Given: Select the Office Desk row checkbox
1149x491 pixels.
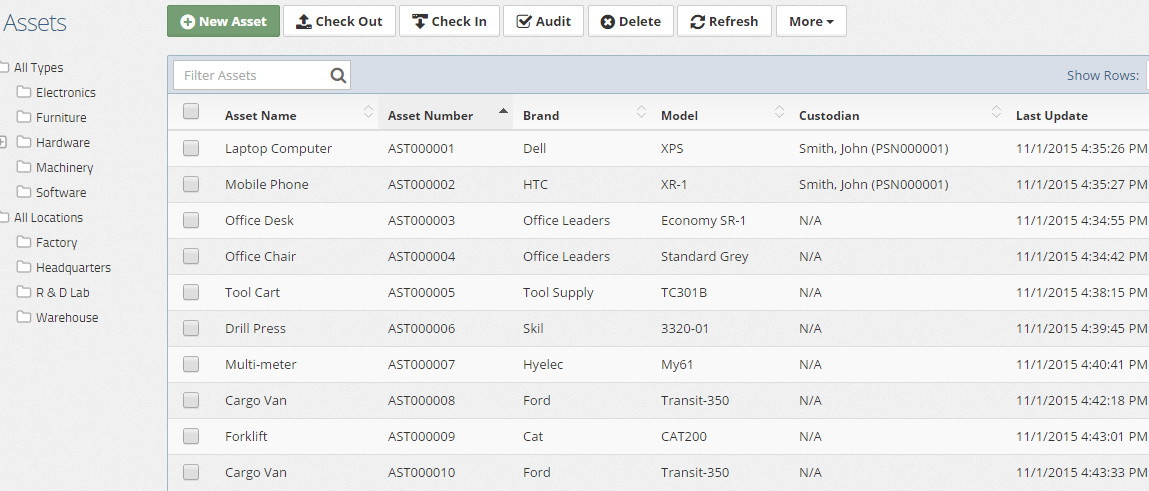Looking at the screenshot, I should pos(191,220).
